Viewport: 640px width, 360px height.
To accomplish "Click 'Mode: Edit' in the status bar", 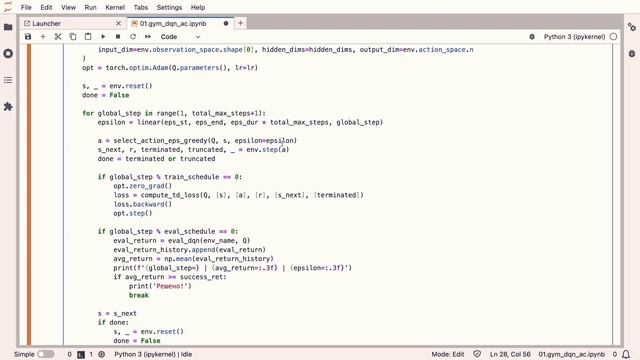I will coord(448,354).
